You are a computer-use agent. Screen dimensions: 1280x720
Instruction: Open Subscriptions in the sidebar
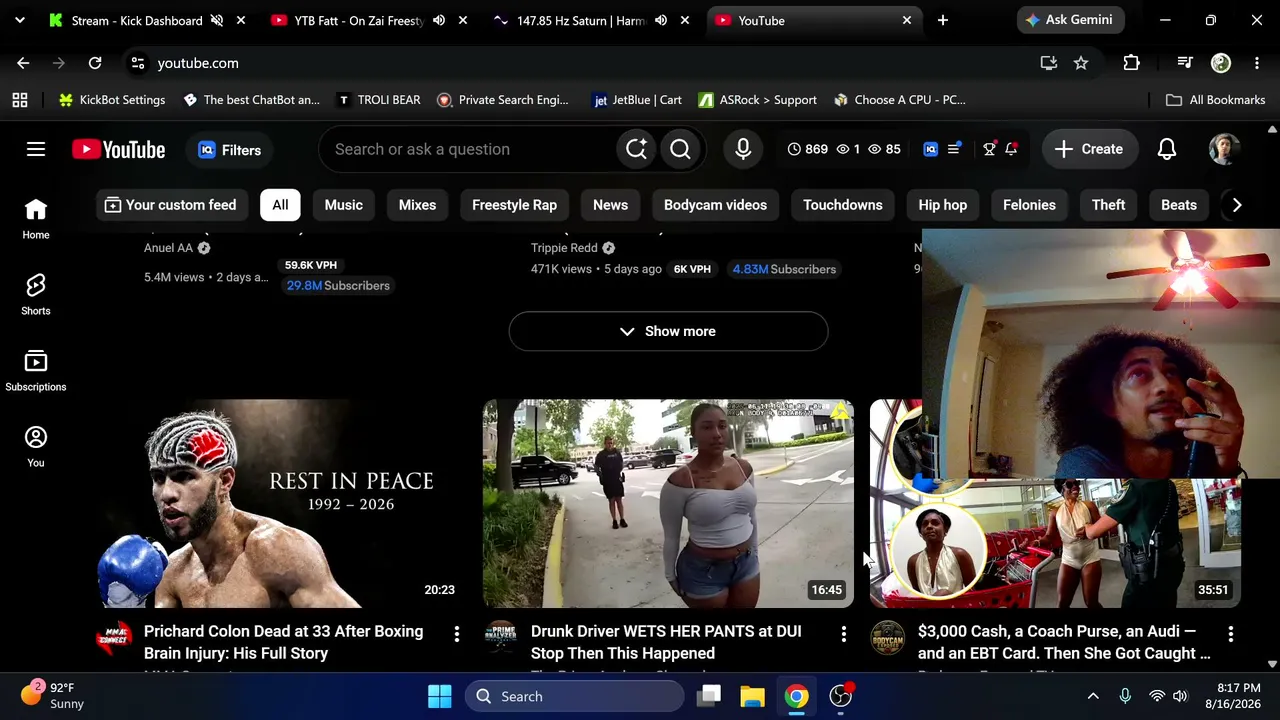click(x=36, y=370)
